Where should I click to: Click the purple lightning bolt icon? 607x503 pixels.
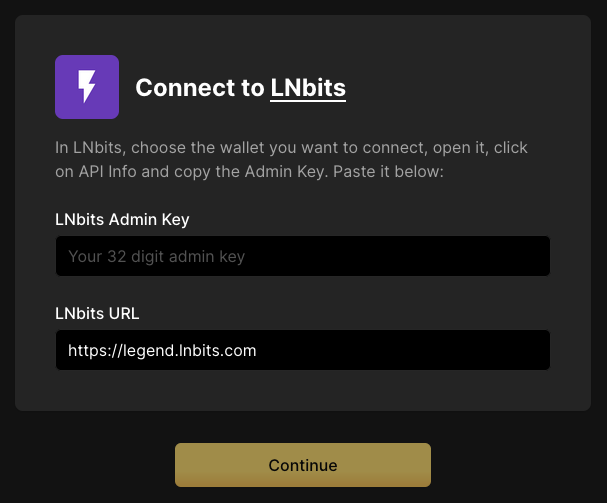[87, 87]
